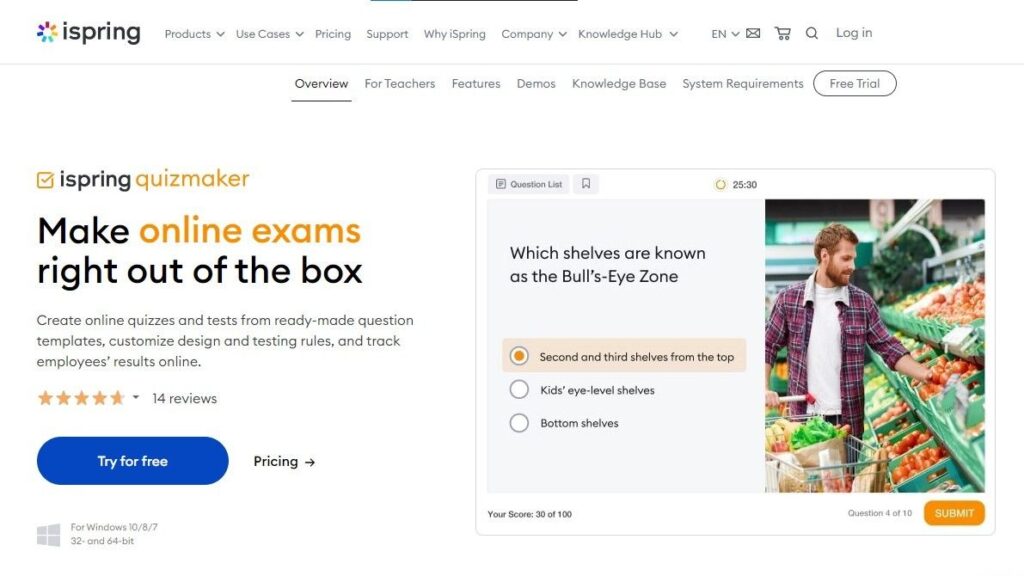Viewport: 1024px width, 576px height.
Task: Switch to the Features tab
Action: click(476, 84)
